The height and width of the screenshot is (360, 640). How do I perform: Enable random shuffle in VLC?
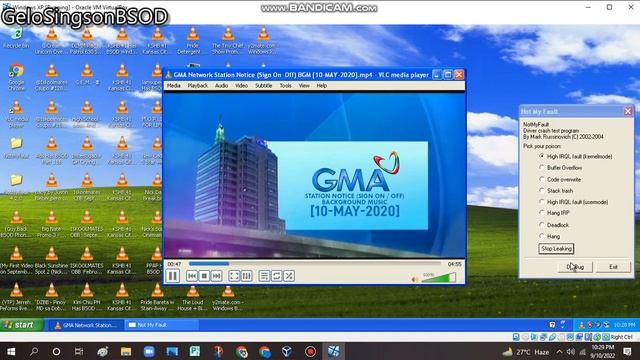(289, 276)
